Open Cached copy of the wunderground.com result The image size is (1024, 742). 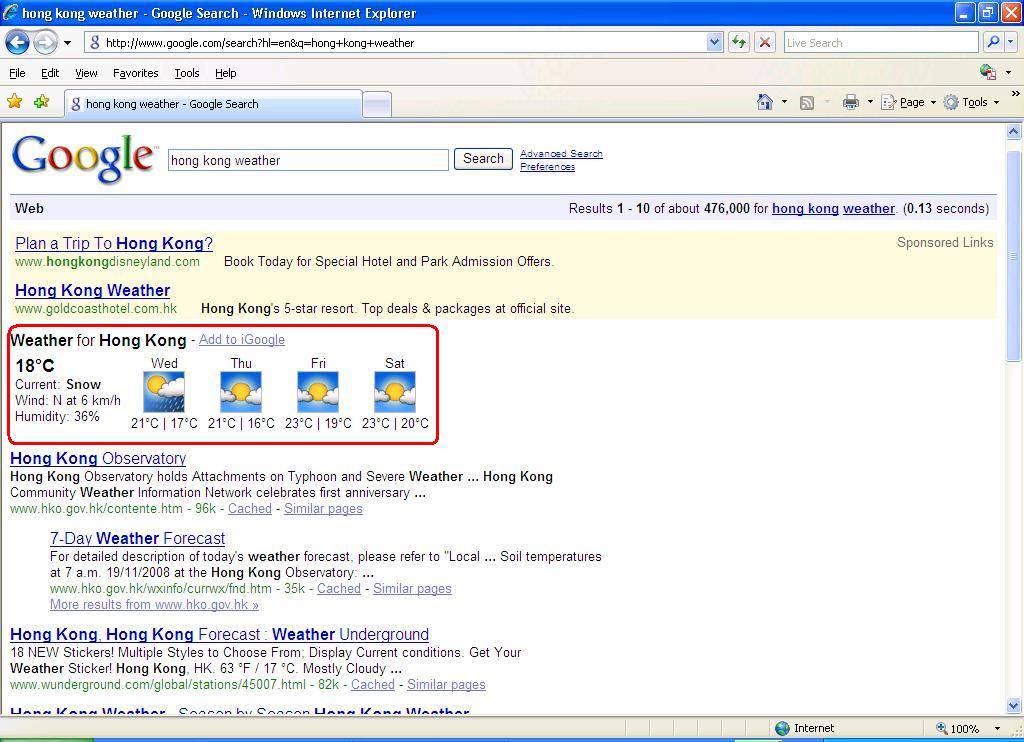click(373, 685)
